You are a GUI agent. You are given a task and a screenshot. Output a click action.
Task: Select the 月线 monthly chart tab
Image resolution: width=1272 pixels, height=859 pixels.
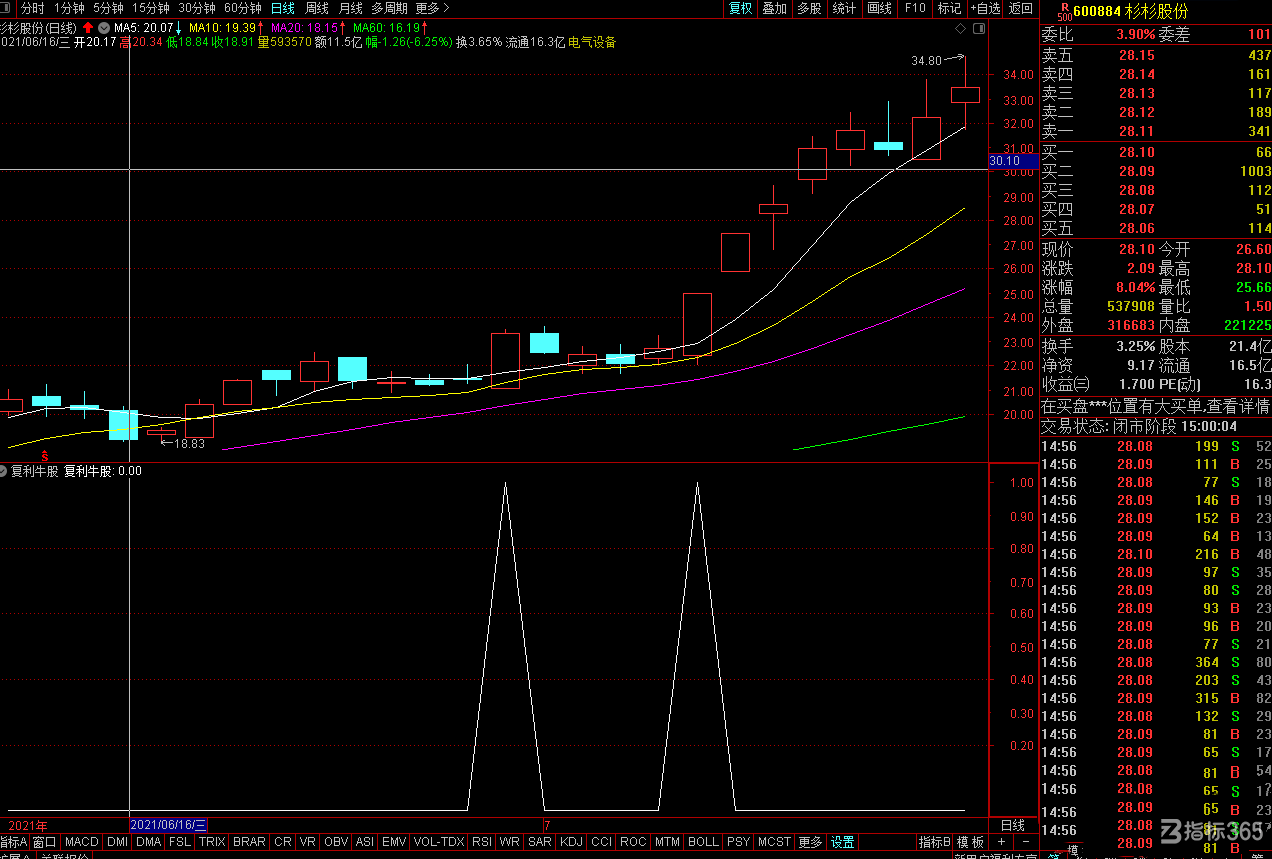(350, 8)
